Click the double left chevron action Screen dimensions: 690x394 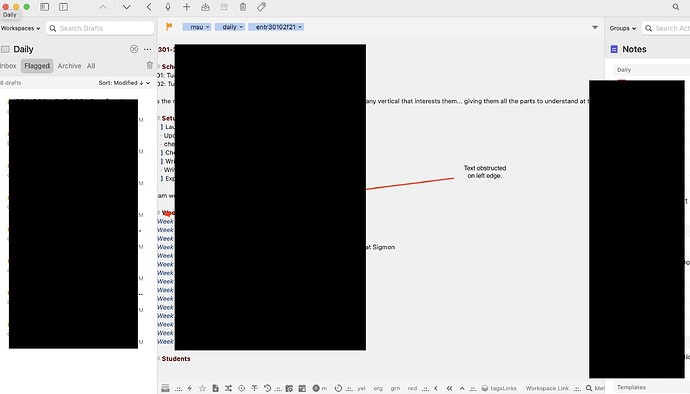pyautogui.click(x=449, y=388)
